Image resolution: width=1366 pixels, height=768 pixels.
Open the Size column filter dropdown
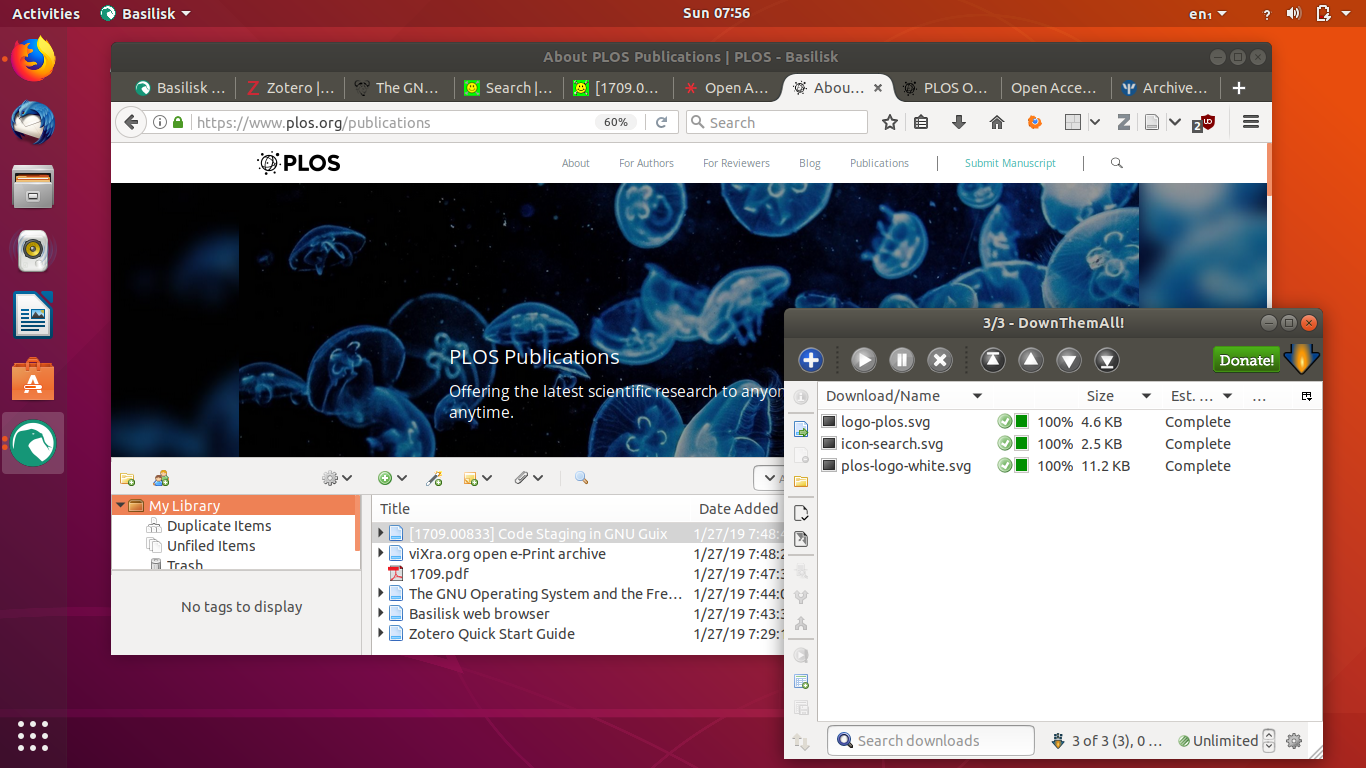pos(1146,396)
